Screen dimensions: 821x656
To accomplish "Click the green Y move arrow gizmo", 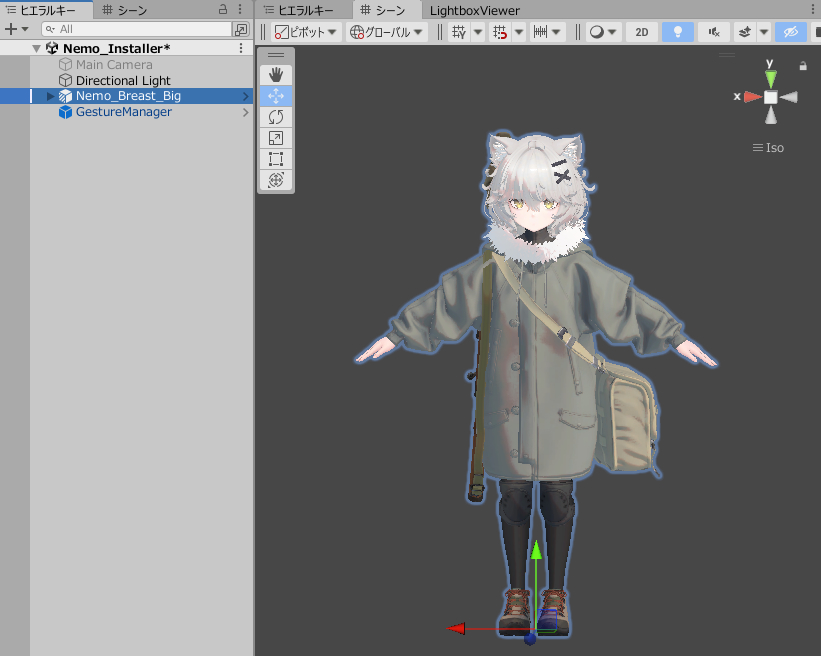I will tap(536, 552).
